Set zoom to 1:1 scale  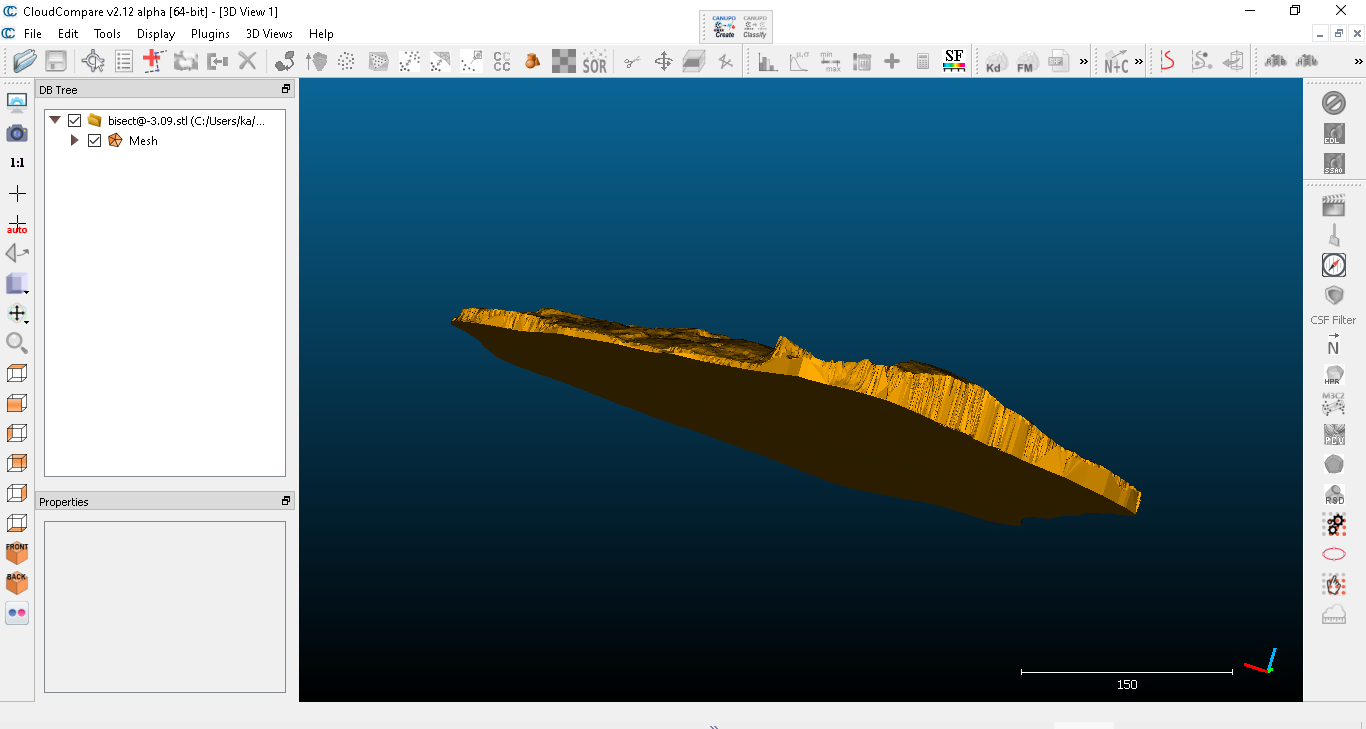(x=17, y=162)
